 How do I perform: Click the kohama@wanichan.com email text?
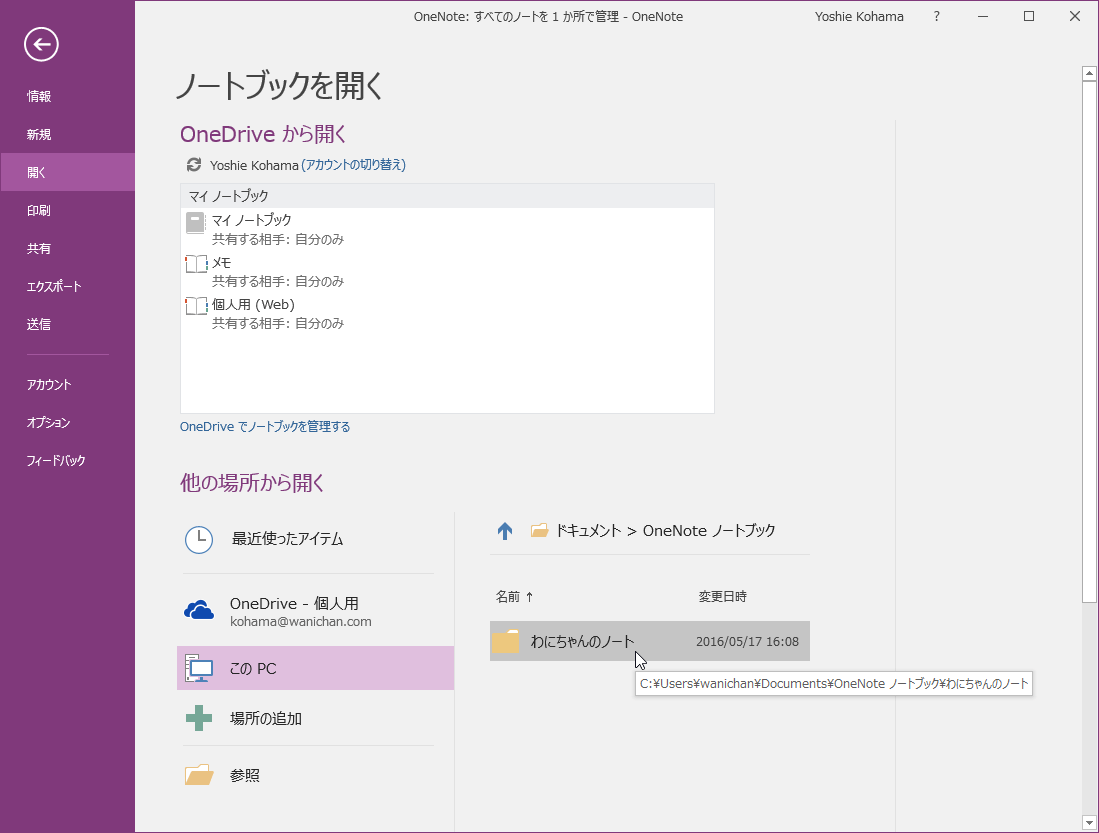(301, 621)
